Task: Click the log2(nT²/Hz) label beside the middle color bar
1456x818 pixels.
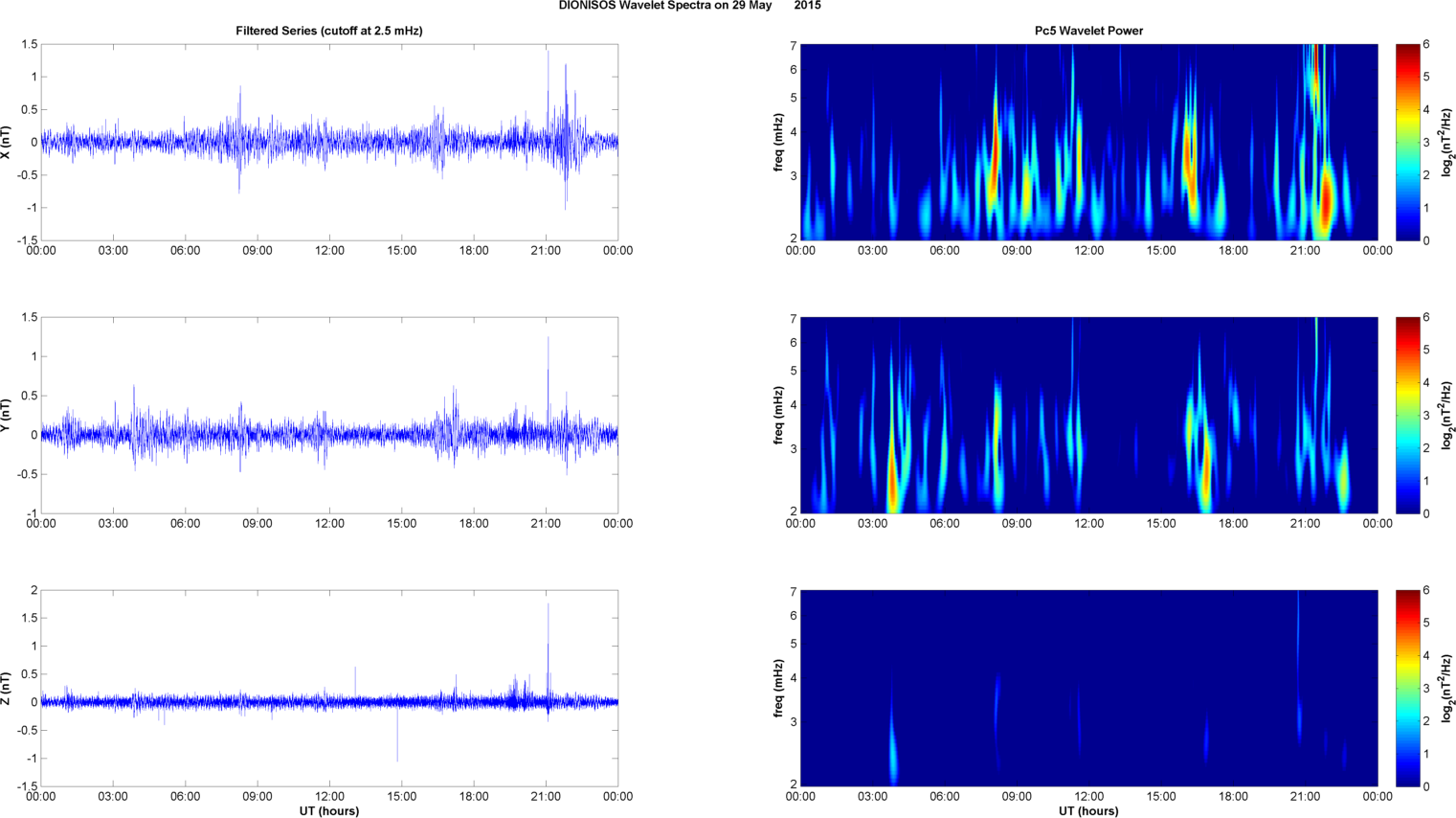Action: (x=1447, y=416)
